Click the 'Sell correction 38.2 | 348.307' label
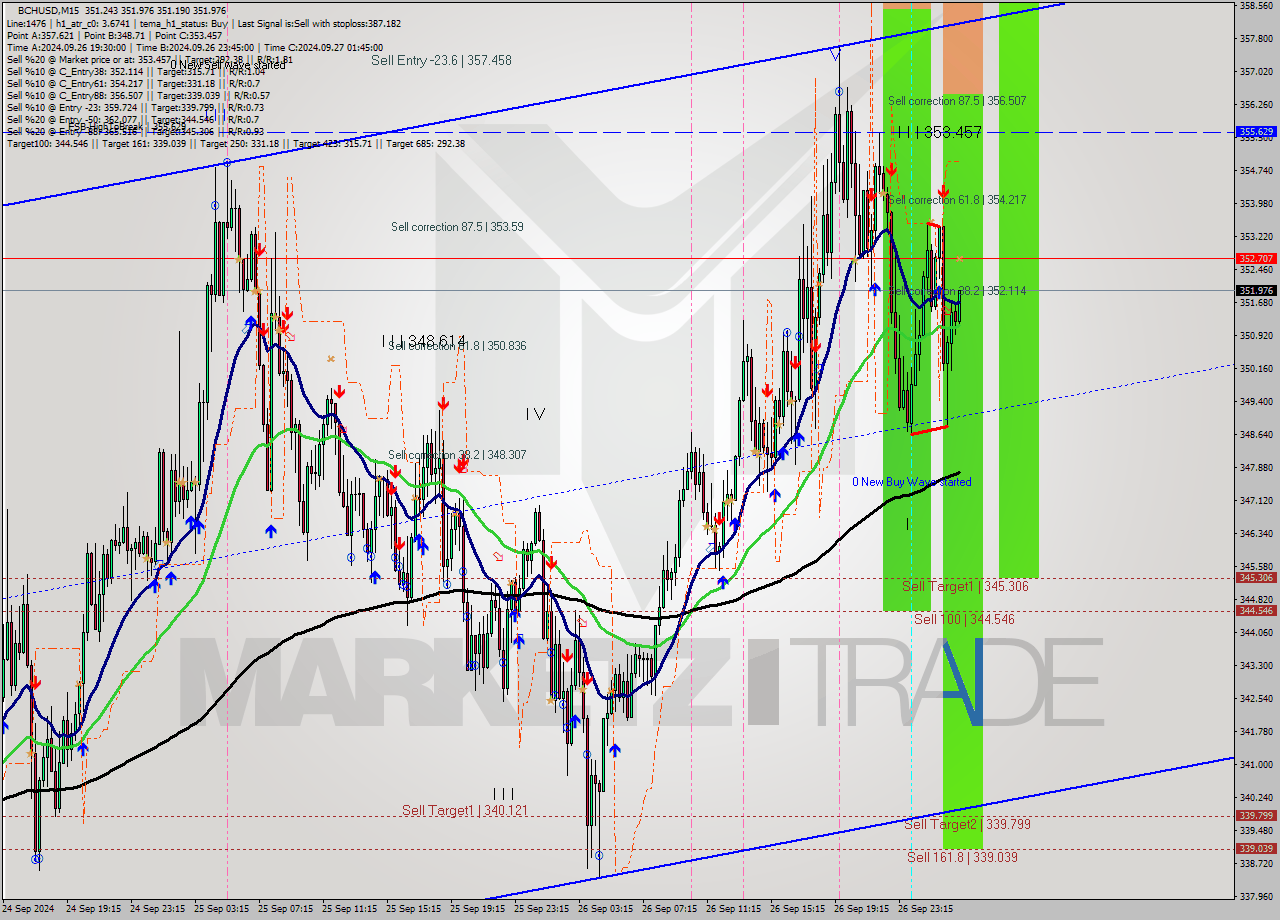 click(457, 455)
